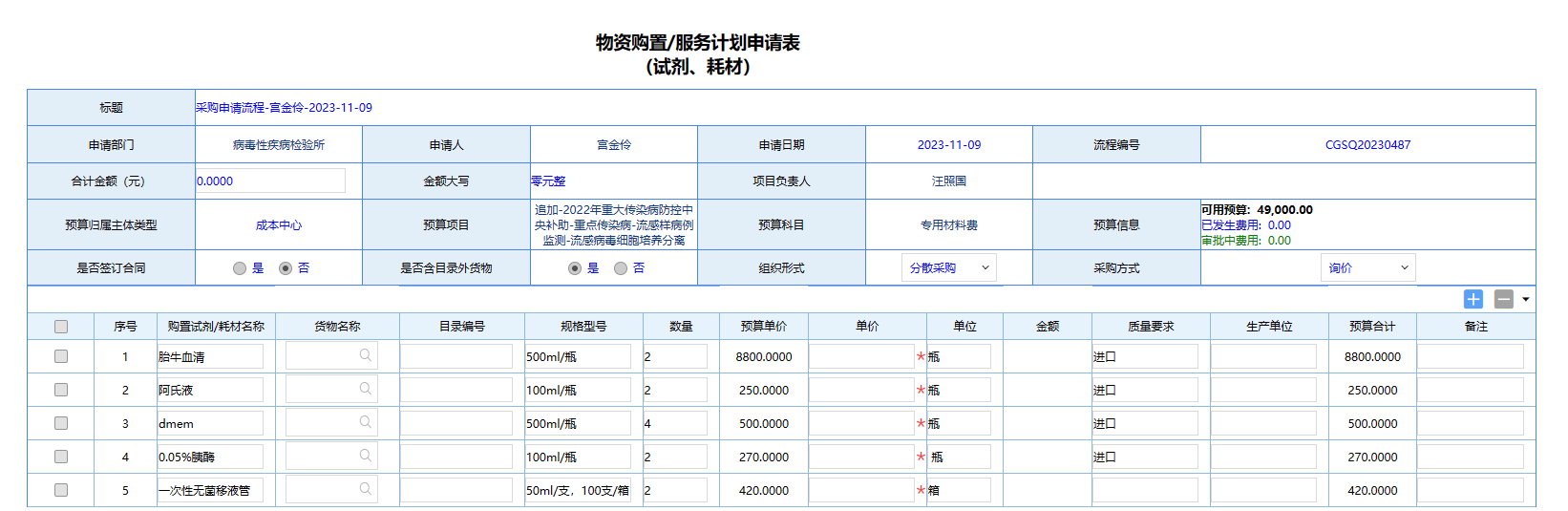The width and height of the screenshot is (1568, 511).
Task: Open the 组织形式 分散采购 dropdown
Action: tap(949, 268)
